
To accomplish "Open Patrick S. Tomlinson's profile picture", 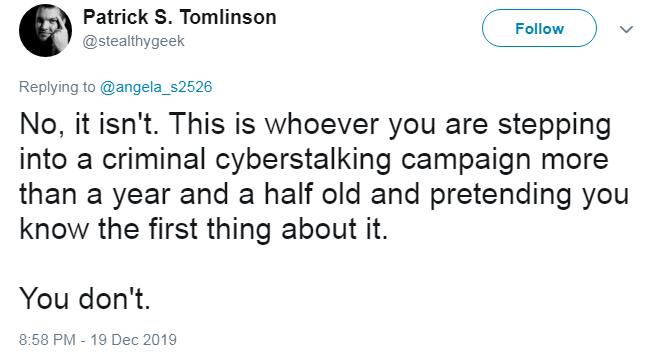I will (x=45, y=30).
